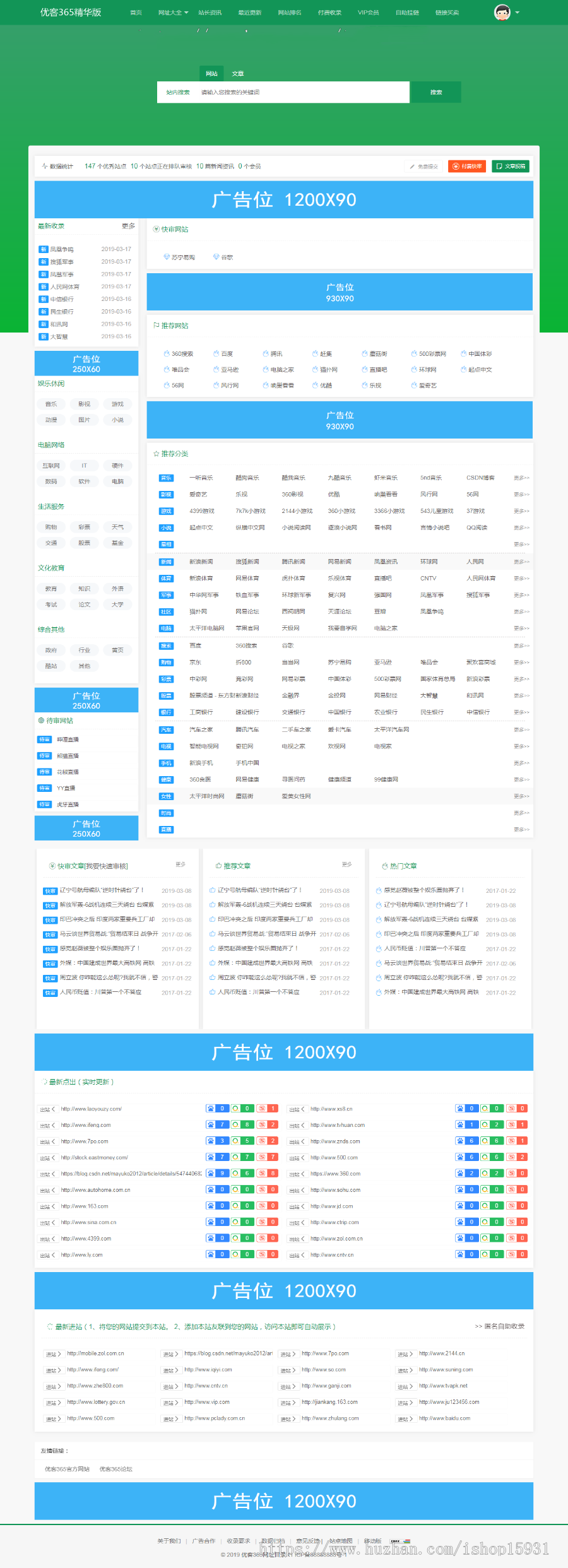Viewport: 568px width, 1568px height.
Task: Click the 快审 badge on first article
Action: click(x=50, y=891)
